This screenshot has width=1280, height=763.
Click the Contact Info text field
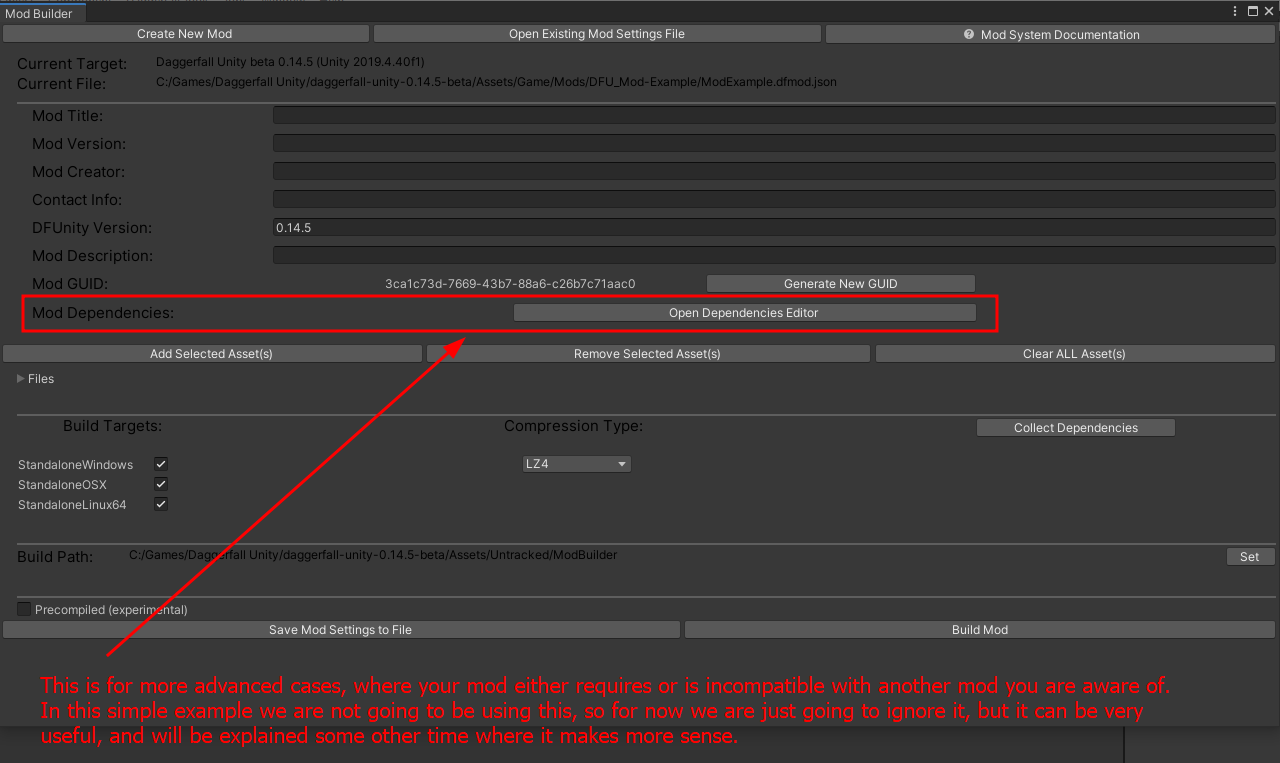(x=774, y=200)
